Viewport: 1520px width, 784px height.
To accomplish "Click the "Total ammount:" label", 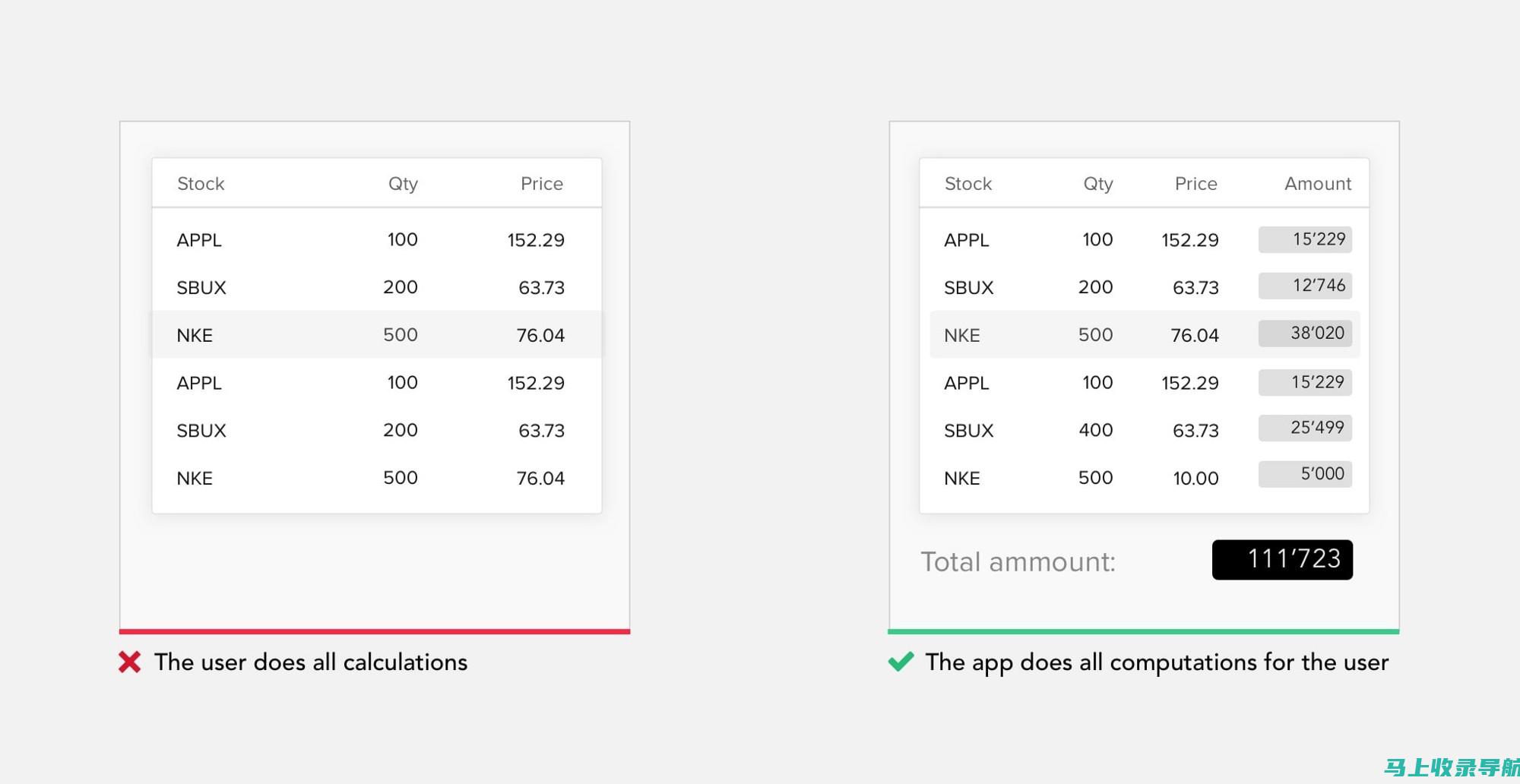I will (1018, 562).
